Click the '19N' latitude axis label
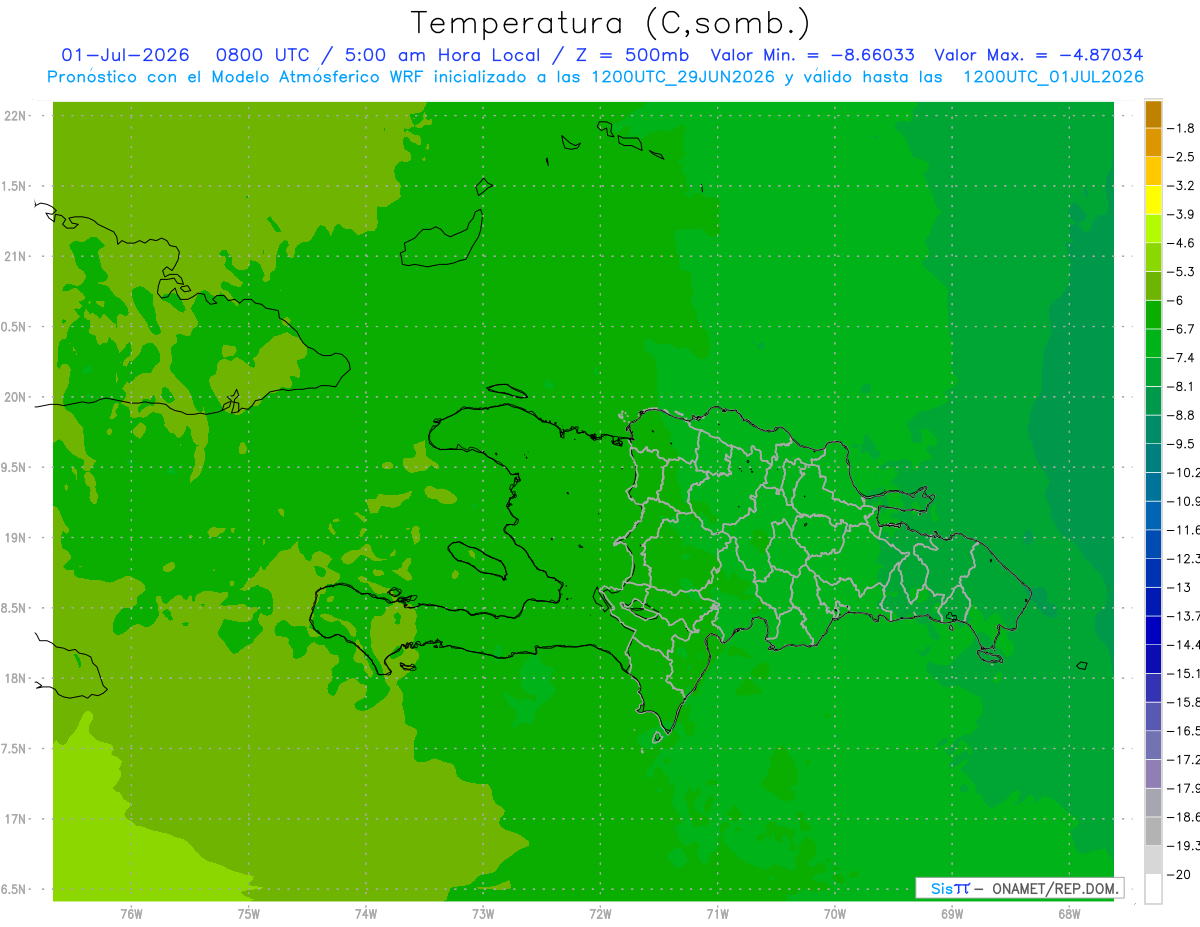1200x927 pixels. (x=16, y=538)
